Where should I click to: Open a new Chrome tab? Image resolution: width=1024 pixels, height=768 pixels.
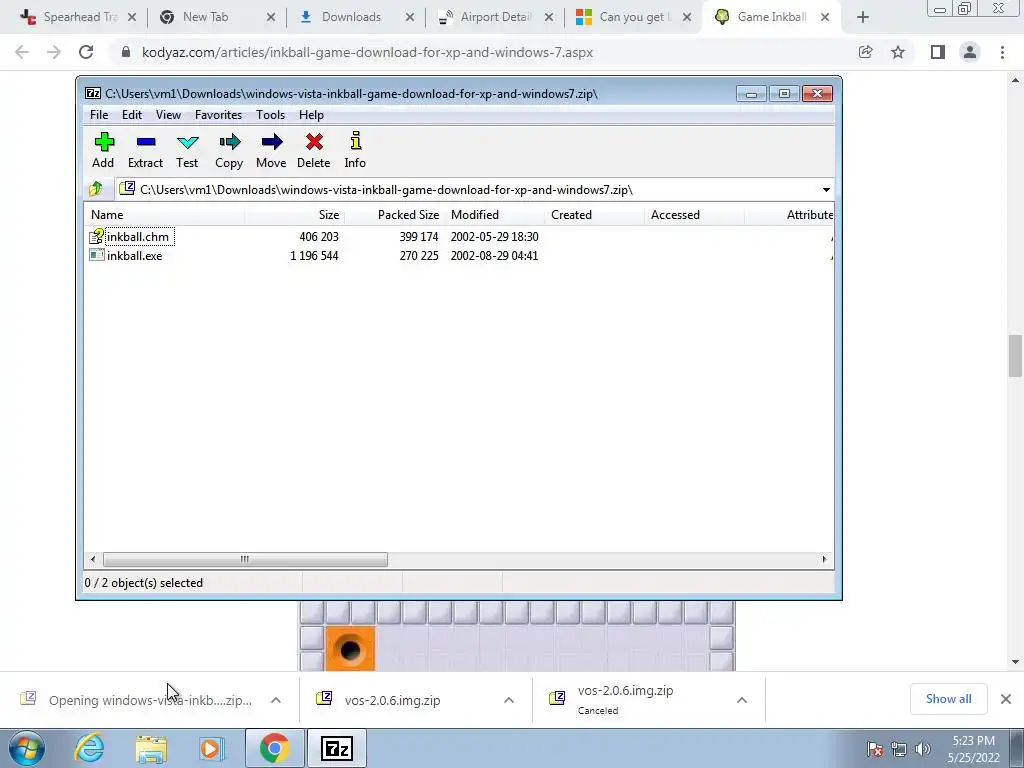pos(863,17)
